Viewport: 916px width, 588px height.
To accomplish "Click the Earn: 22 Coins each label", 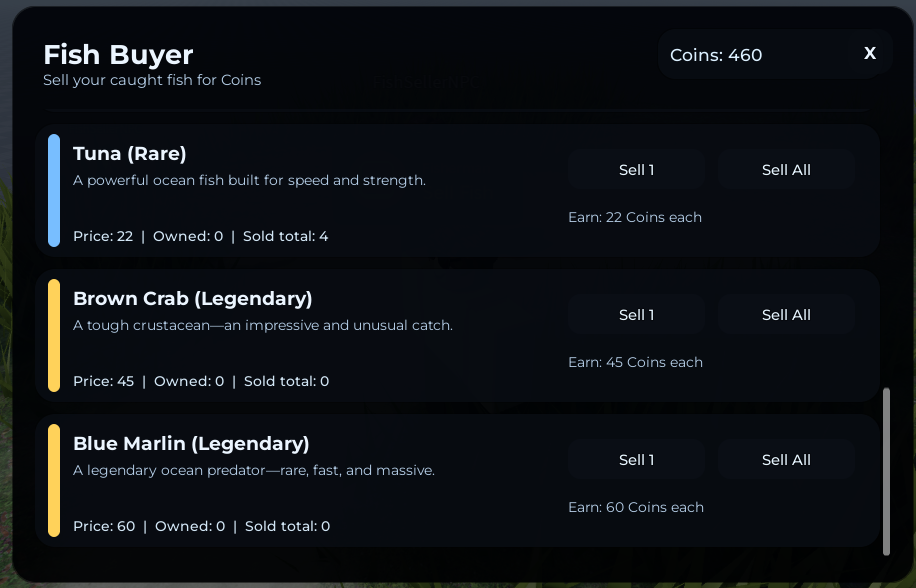I will pos(635,218).
